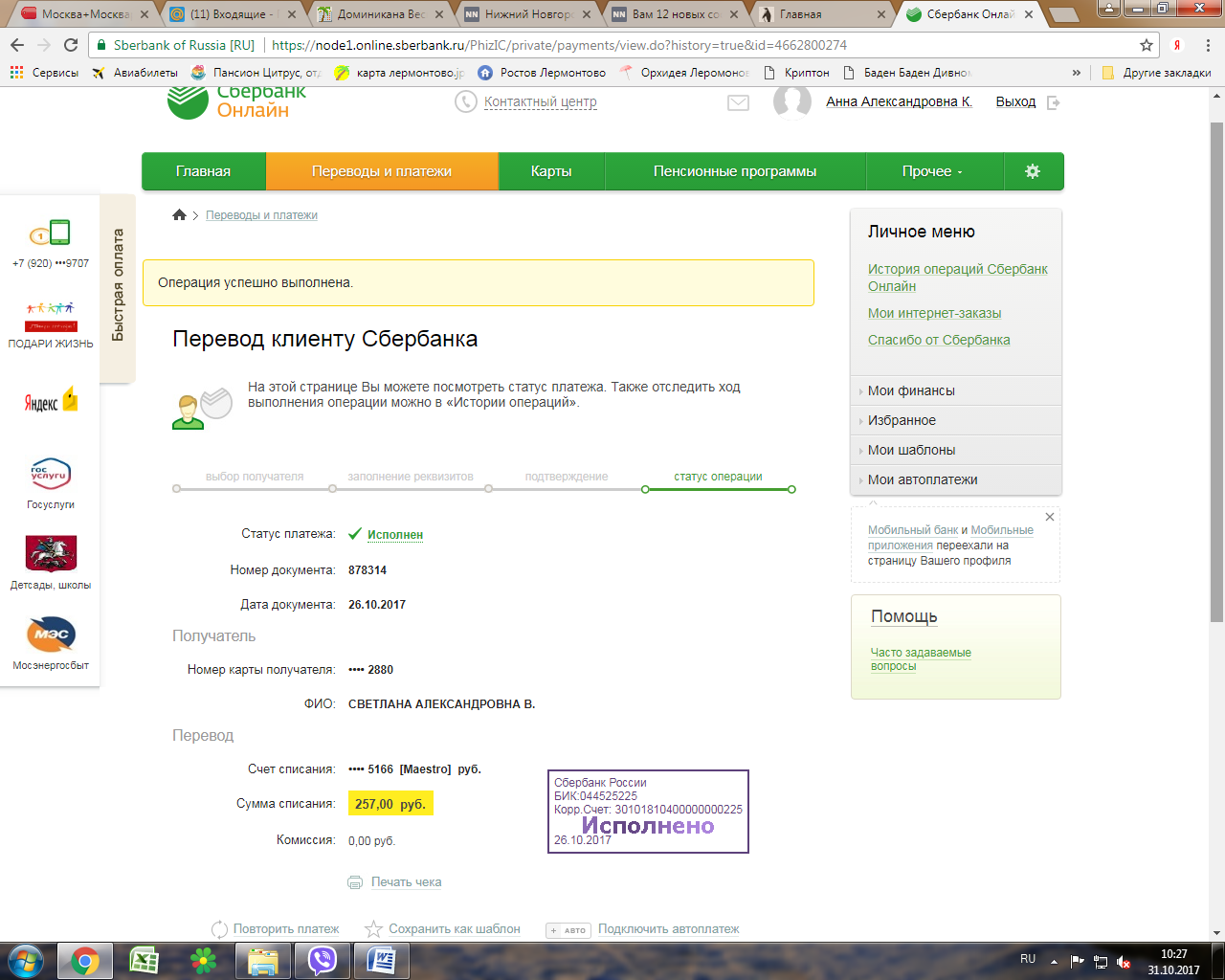
Task: Go back in browser history
Action: coord(17,45)
